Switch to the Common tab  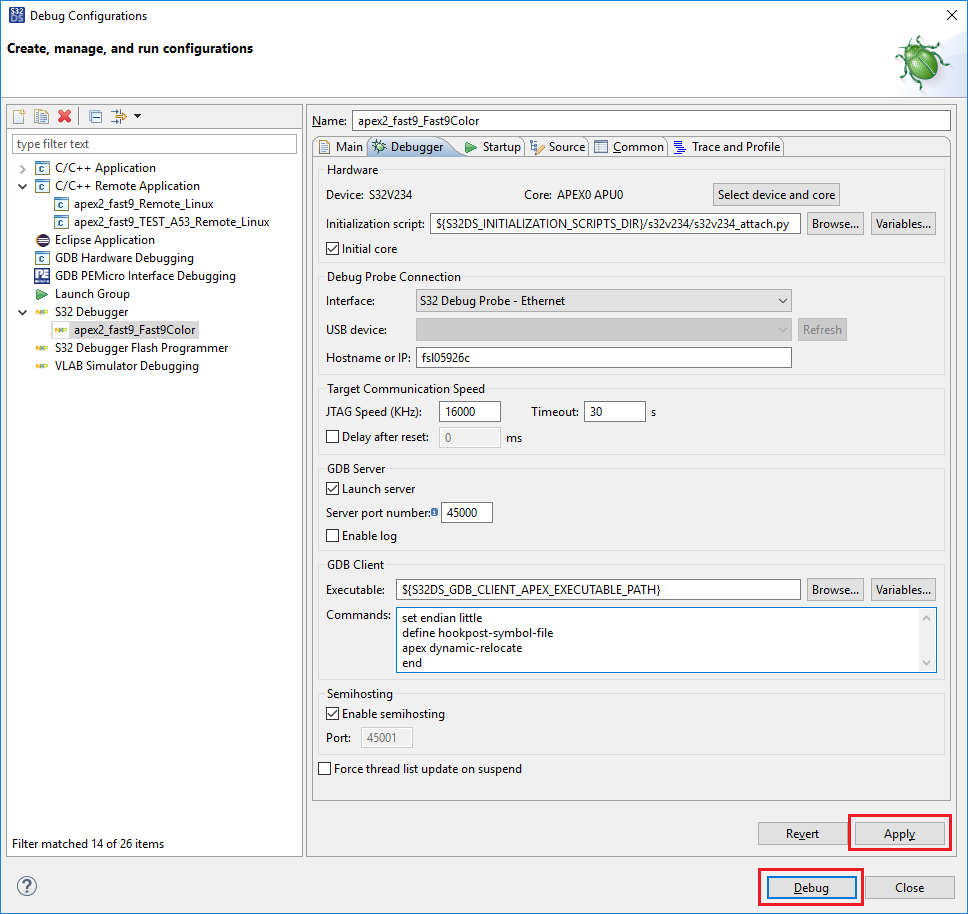(629, 147)
